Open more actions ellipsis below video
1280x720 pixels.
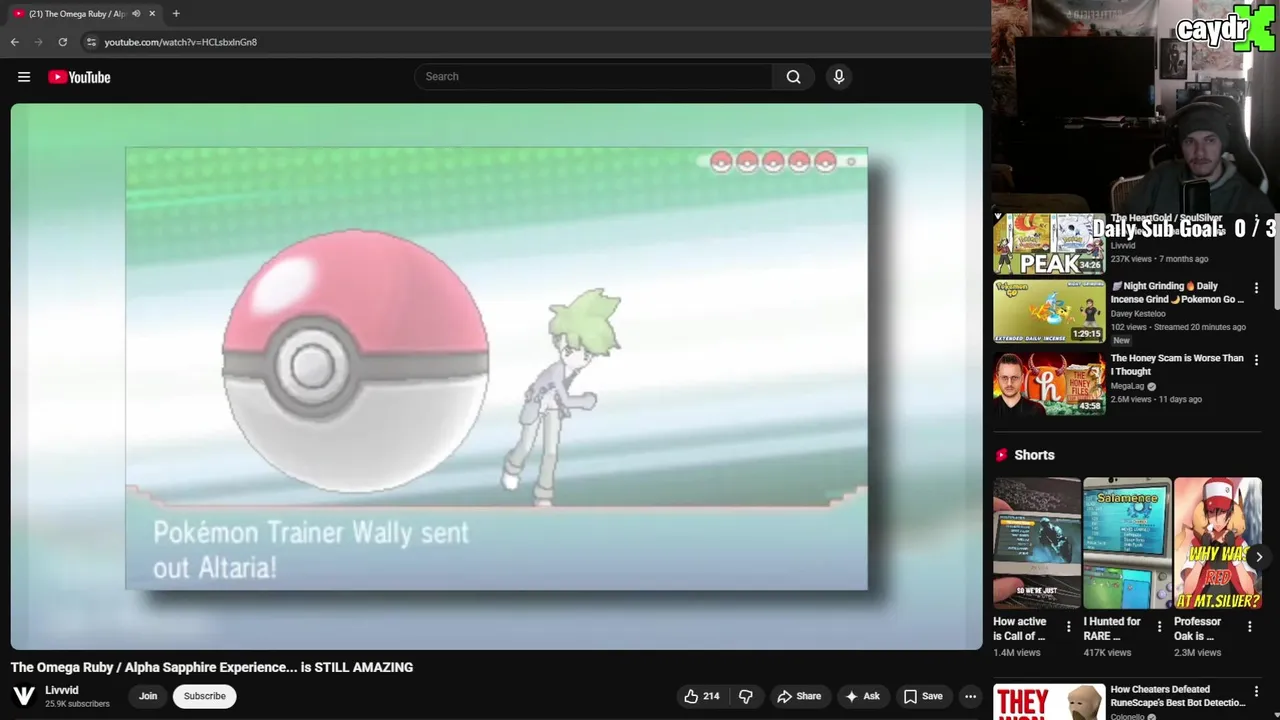[970, 696]
